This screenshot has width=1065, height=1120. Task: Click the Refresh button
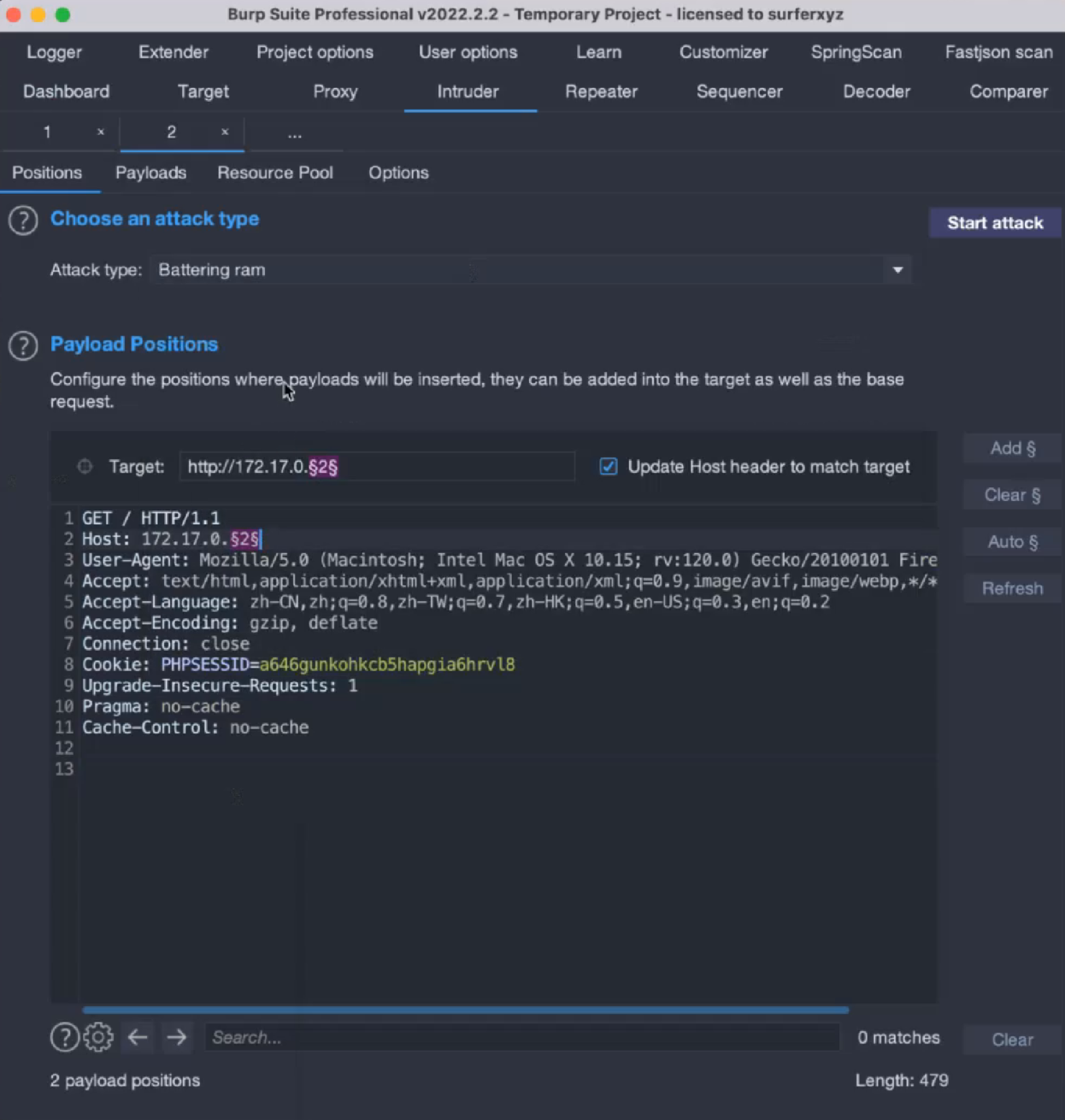pos(1013,588)
